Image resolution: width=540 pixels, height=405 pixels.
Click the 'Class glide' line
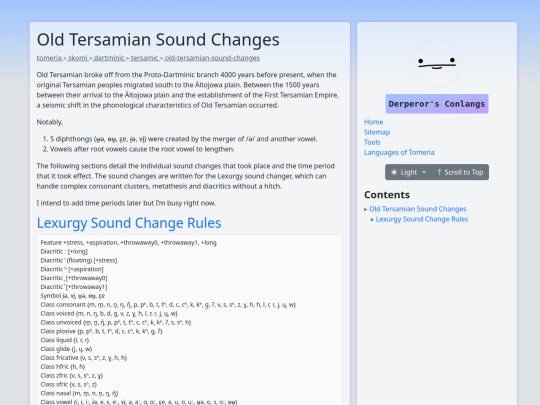pos(66,349)
